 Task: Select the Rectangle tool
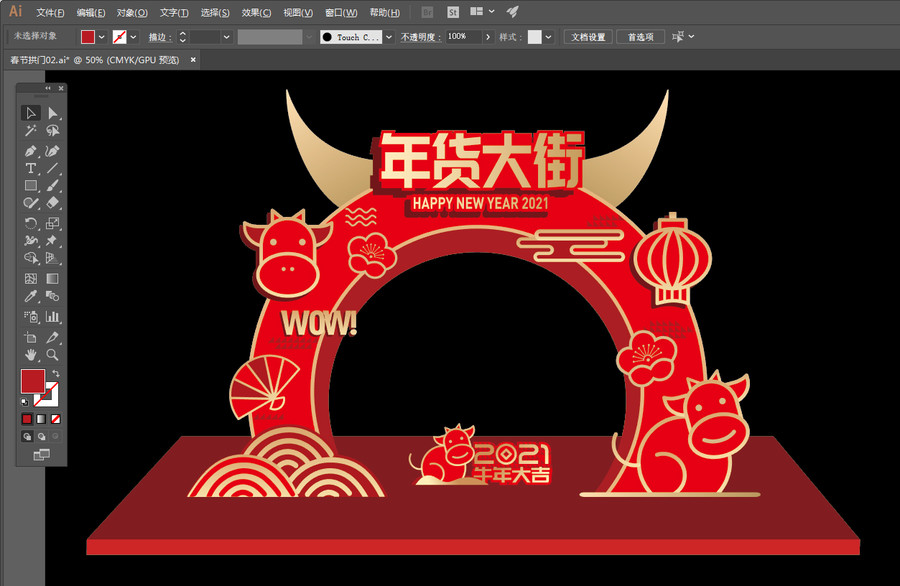pyautogui.click(x=31, y=185)
